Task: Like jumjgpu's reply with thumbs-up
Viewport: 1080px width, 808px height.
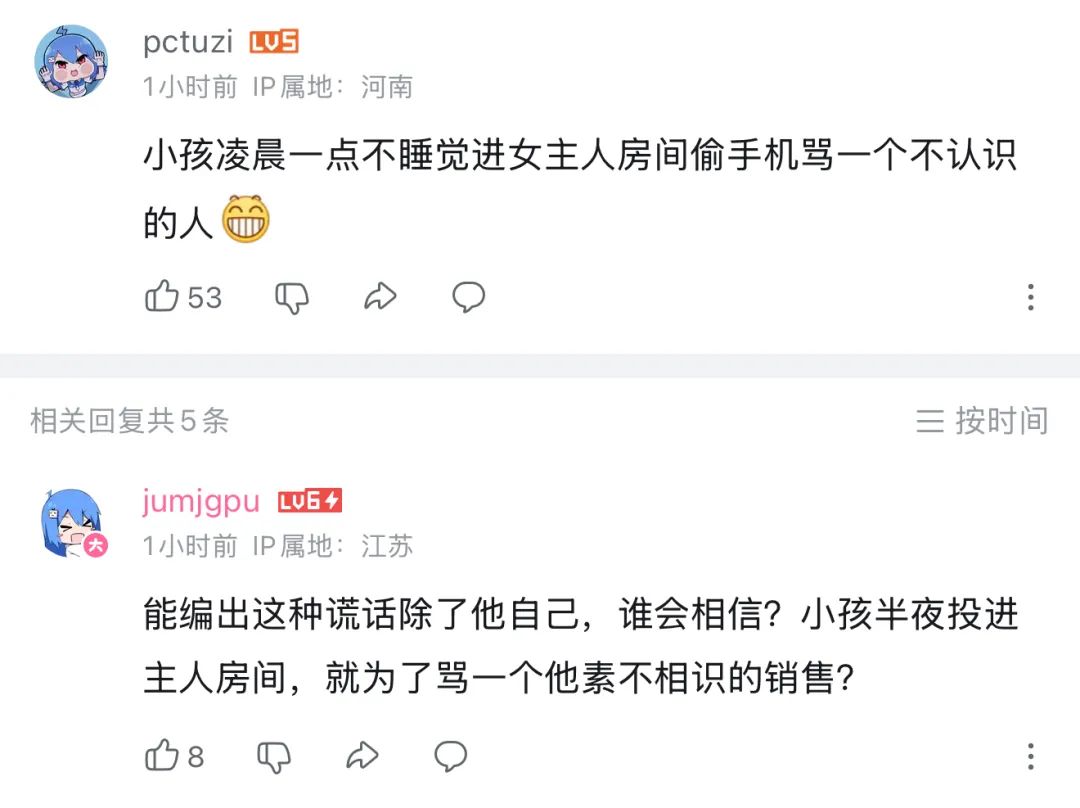Action: point(163,756)
